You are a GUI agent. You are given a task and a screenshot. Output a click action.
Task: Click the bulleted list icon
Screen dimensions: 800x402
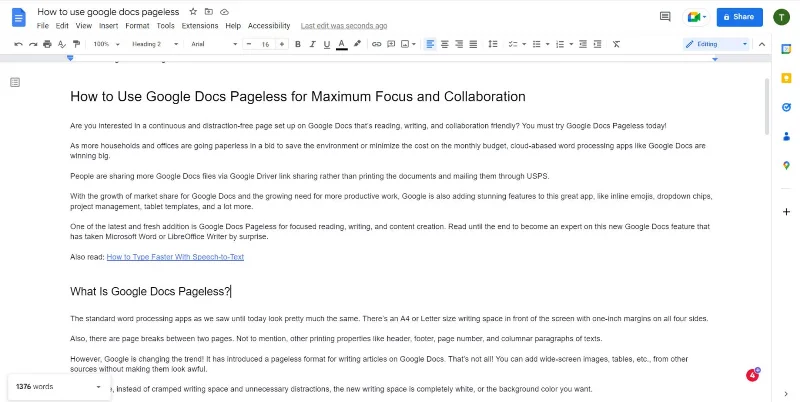pyautogui.click(x=536, y=44)
